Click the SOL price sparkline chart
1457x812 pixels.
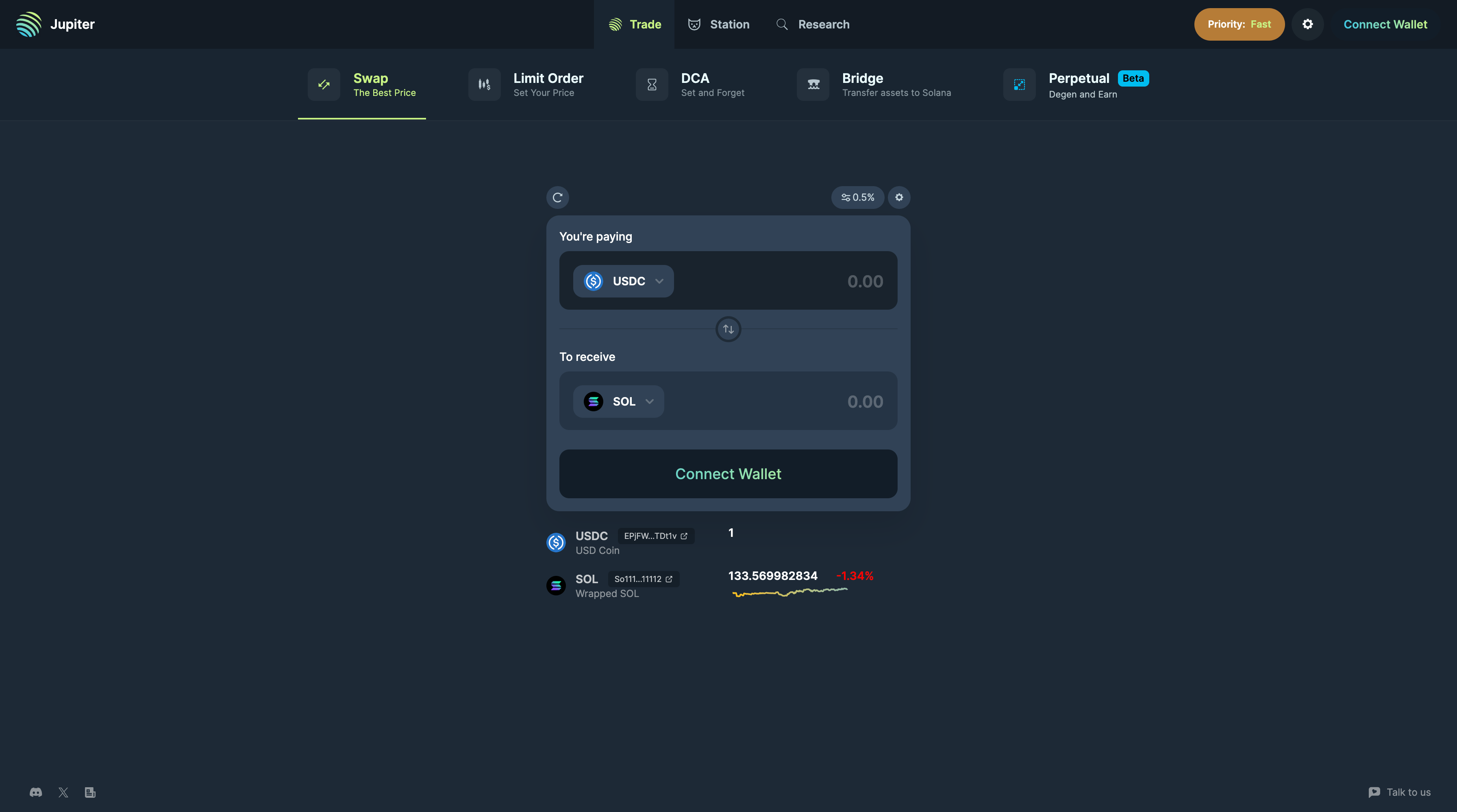(x=790, y=592)
